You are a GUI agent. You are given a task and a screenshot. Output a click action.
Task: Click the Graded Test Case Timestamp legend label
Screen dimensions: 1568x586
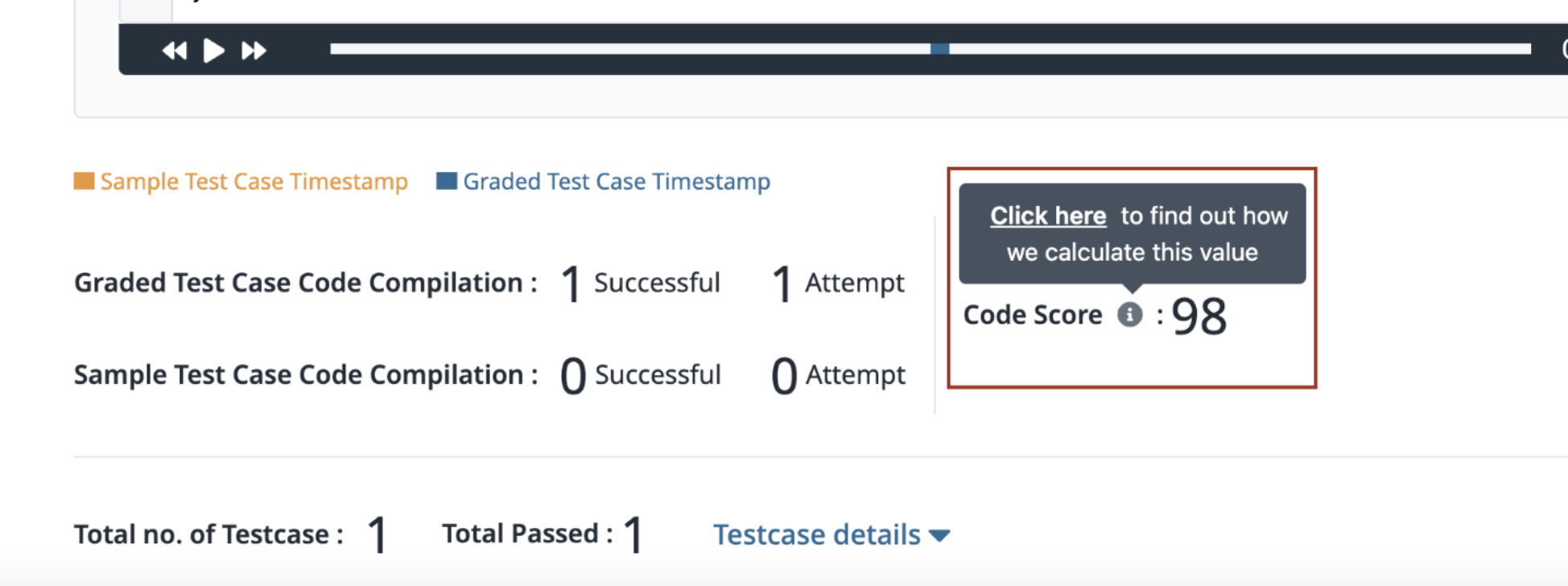pyautogui.click(x=617, y=182)
